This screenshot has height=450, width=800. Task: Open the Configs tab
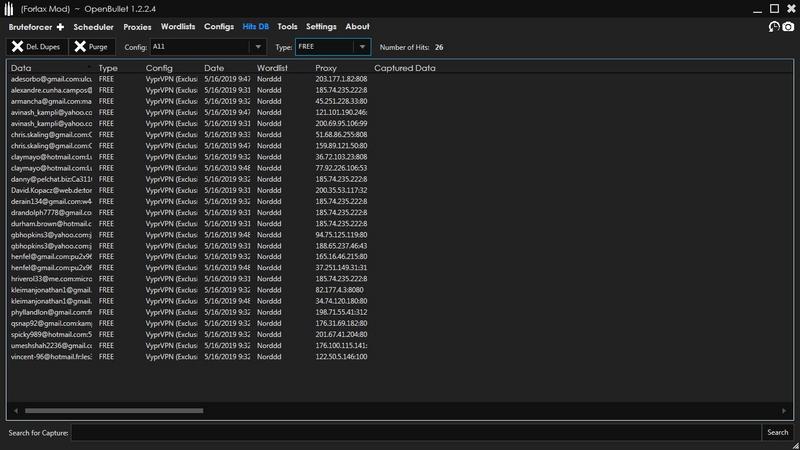(x=219, y=27)
